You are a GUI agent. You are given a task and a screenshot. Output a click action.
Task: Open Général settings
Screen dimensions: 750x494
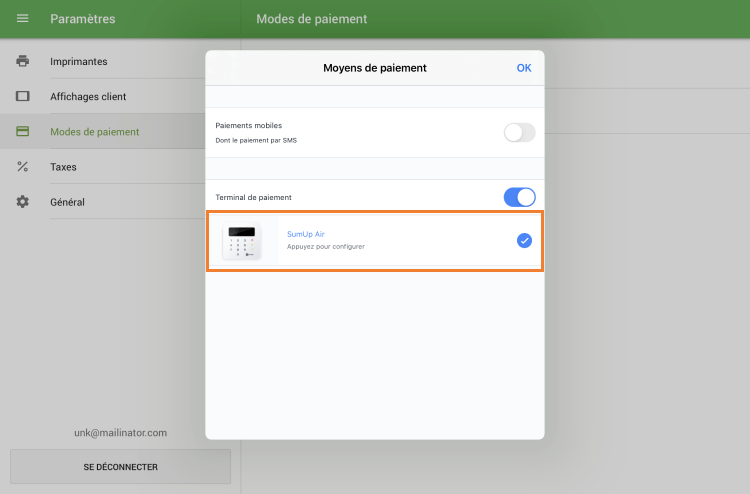103,202
